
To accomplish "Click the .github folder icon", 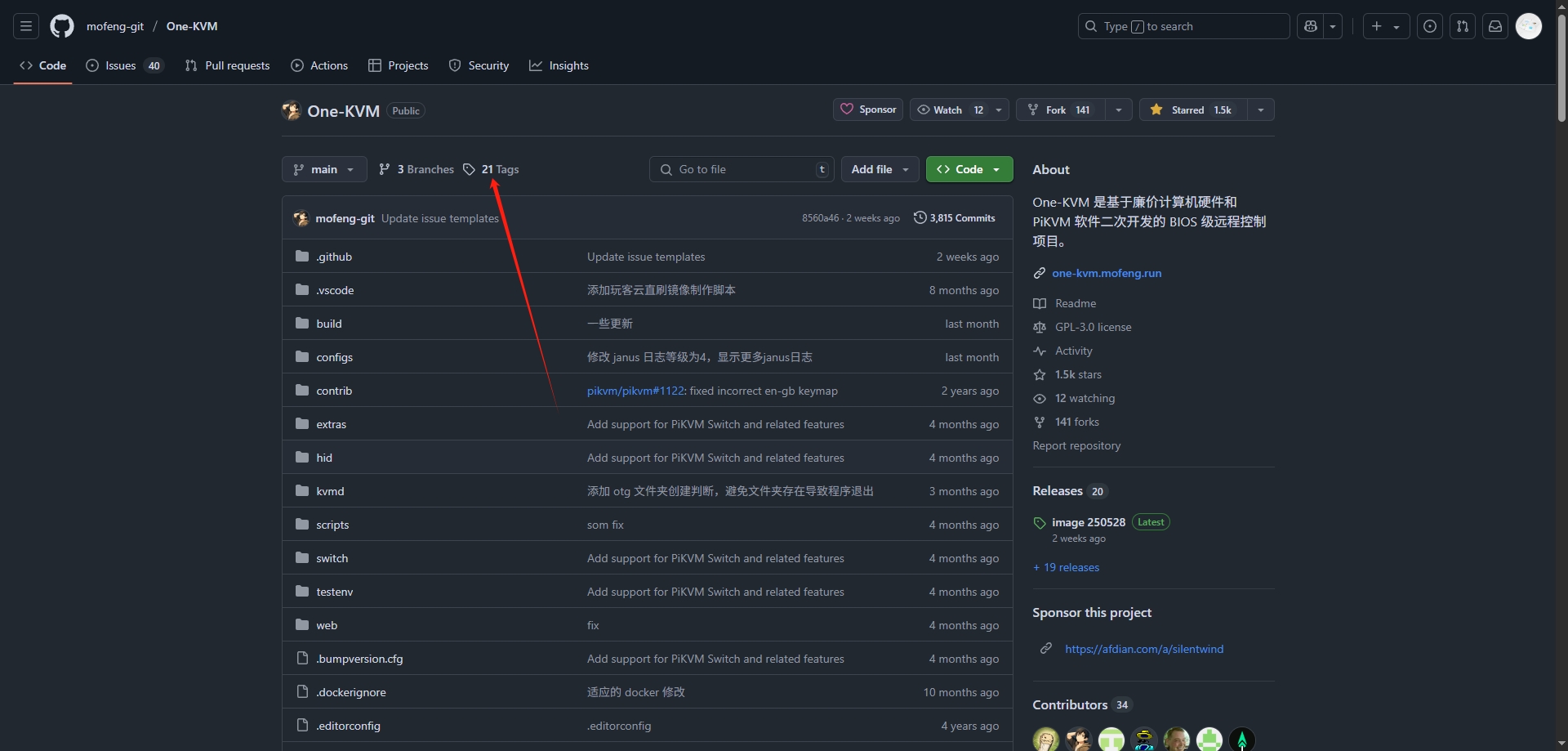I will [302, 256].
